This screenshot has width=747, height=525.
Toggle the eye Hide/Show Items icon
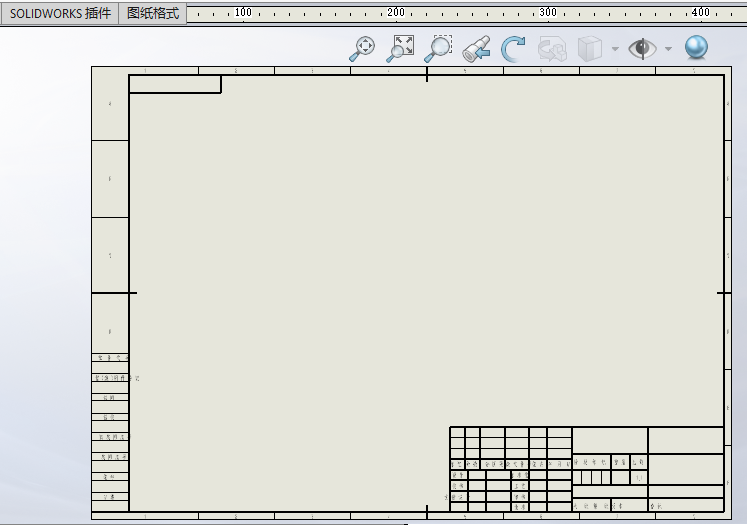(x=642, y=48)
